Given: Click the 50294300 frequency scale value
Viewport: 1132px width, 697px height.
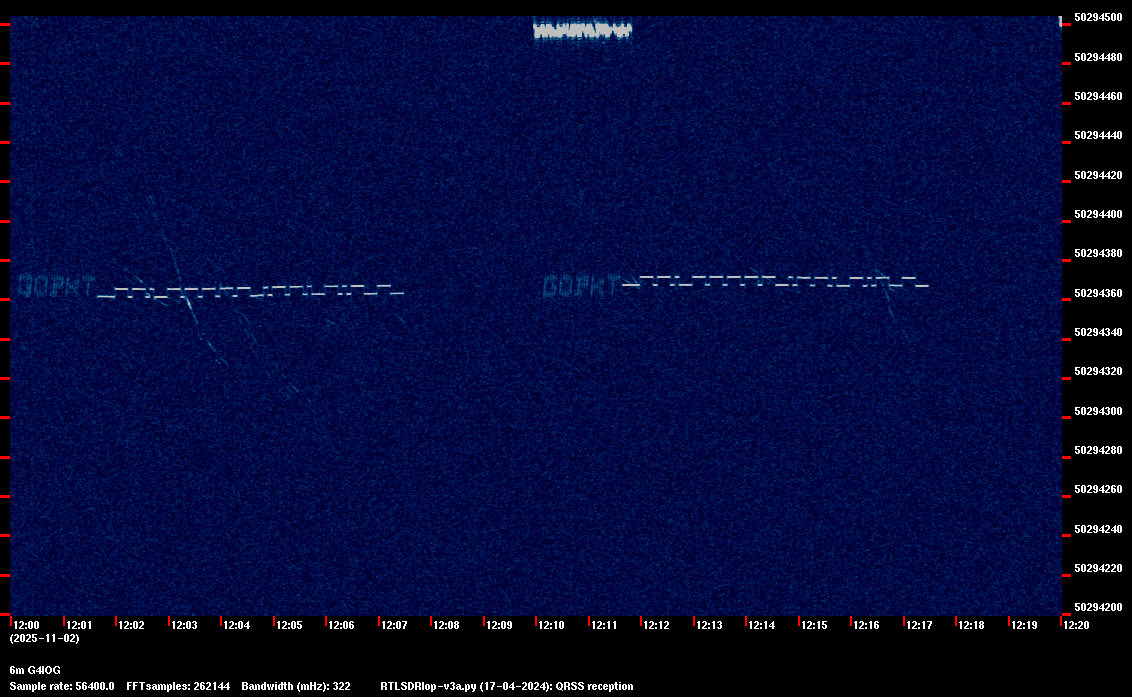Looking at the screenshot, I should 1097,411.
